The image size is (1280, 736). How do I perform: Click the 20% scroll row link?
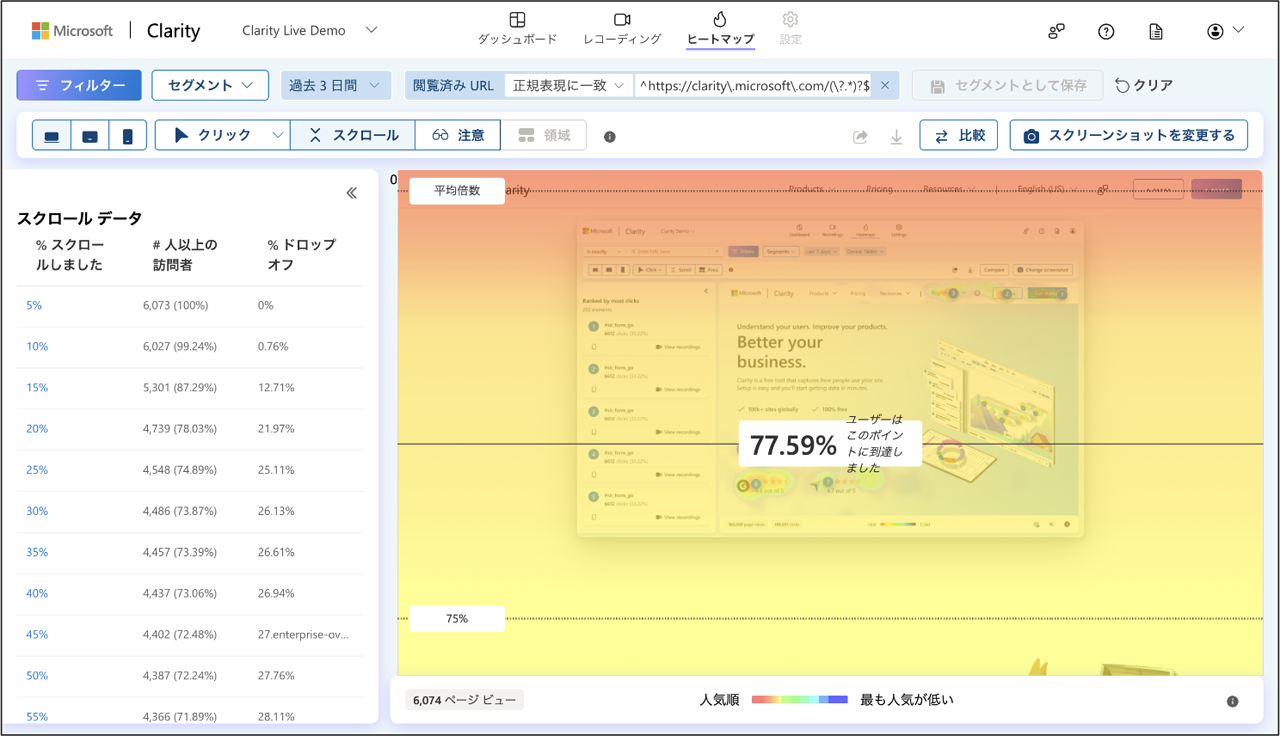coord(37,428)
